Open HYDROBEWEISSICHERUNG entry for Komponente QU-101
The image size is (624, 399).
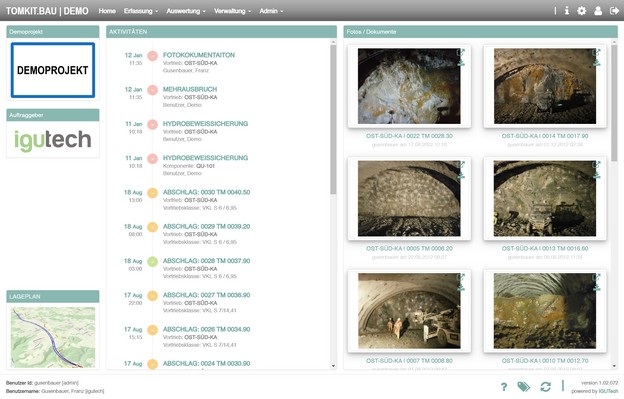205,158
